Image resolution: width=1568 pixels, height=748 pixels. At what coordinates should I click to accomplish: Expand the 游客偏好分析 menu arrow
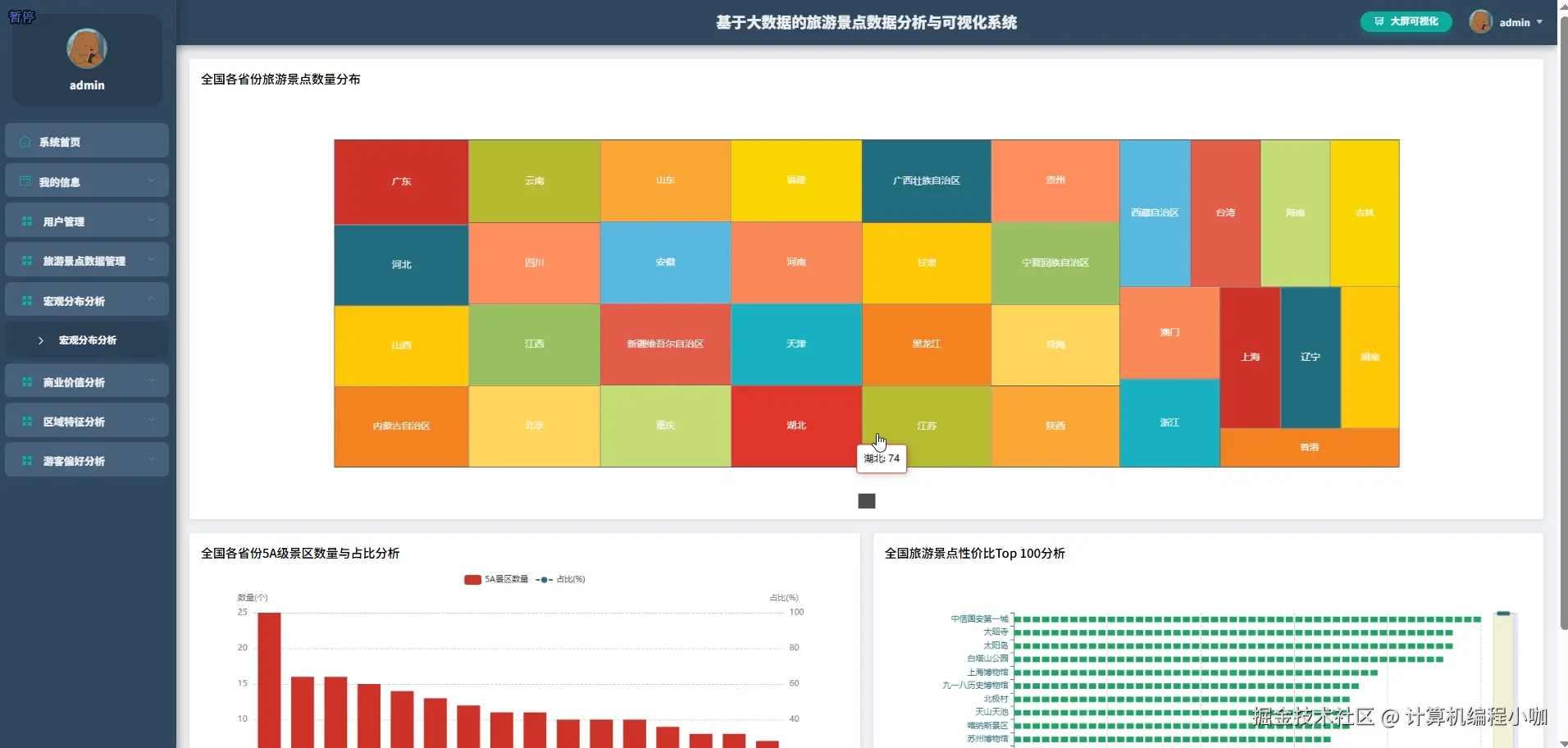pyautogui.click(x=151, y=459)
